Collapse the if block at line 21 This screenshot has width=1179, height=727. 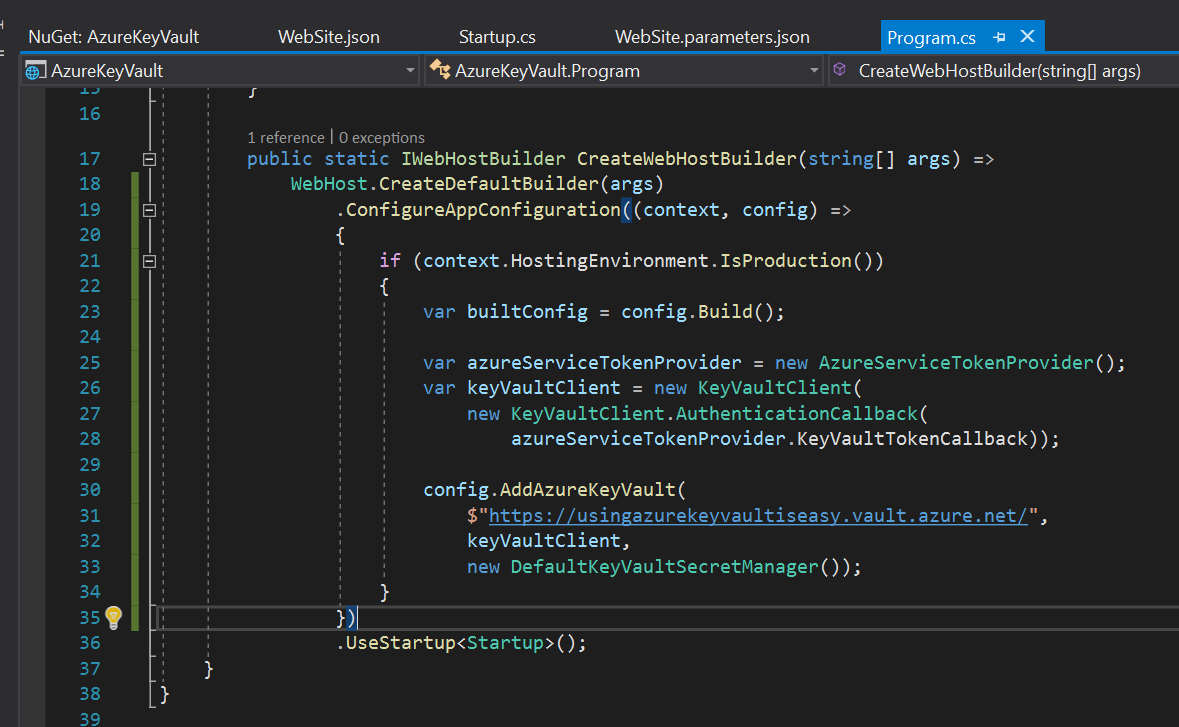coord(149,262)
